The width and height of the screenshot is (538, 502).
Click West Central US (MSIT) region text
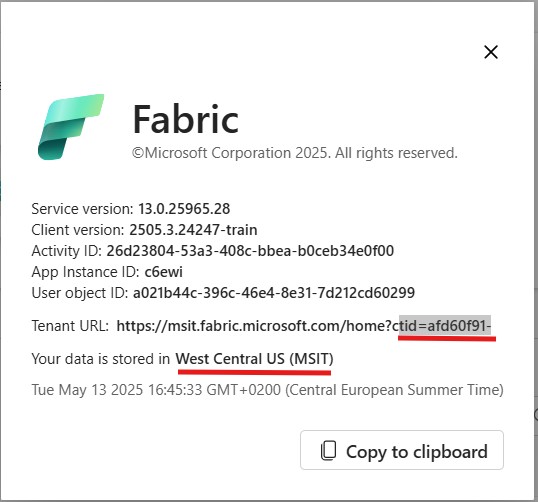click(254, 359)
